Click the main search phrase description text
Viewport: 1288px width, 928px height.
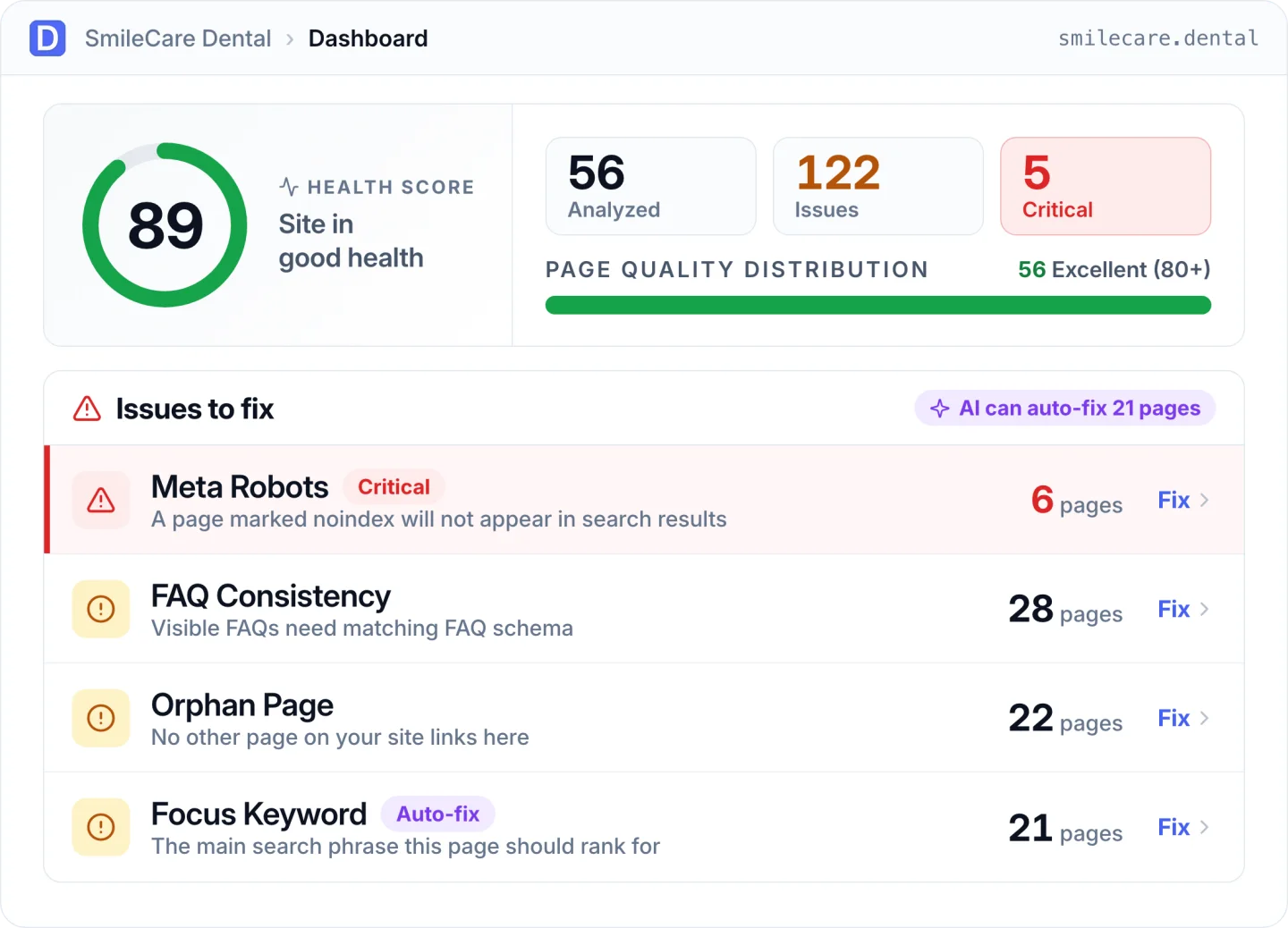(x=406, y=847)
